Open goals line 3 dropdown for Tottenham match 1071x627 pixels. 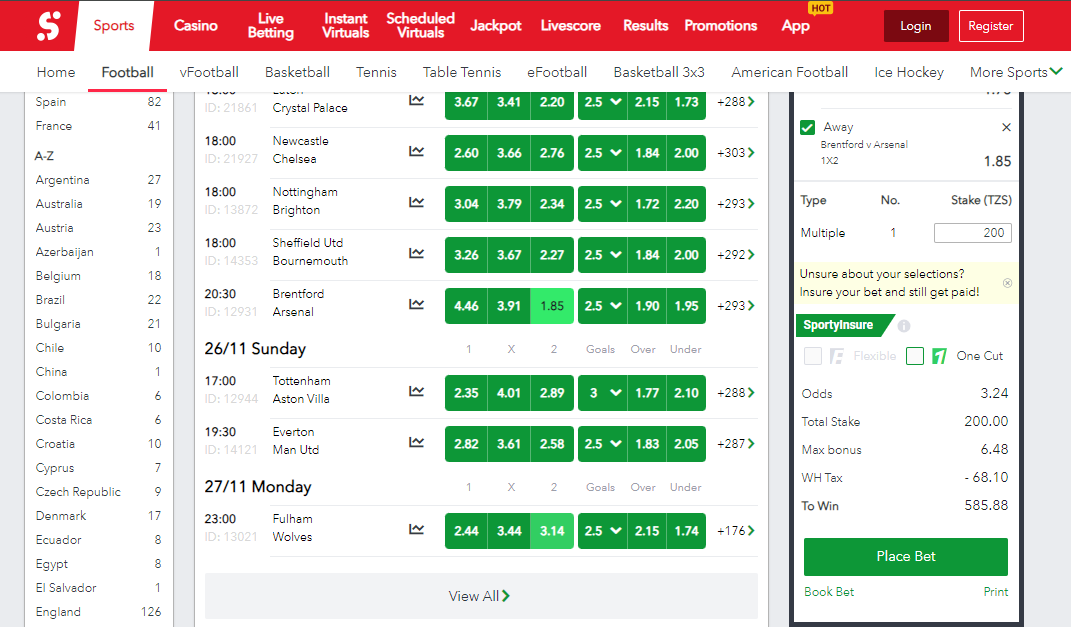(x=602, y=393)
